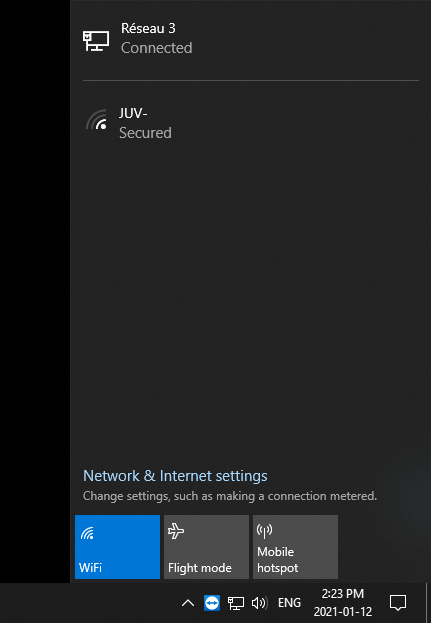Open the volume speaker icon
This screenshot has height=623, width=431.
tap(260, 603)
